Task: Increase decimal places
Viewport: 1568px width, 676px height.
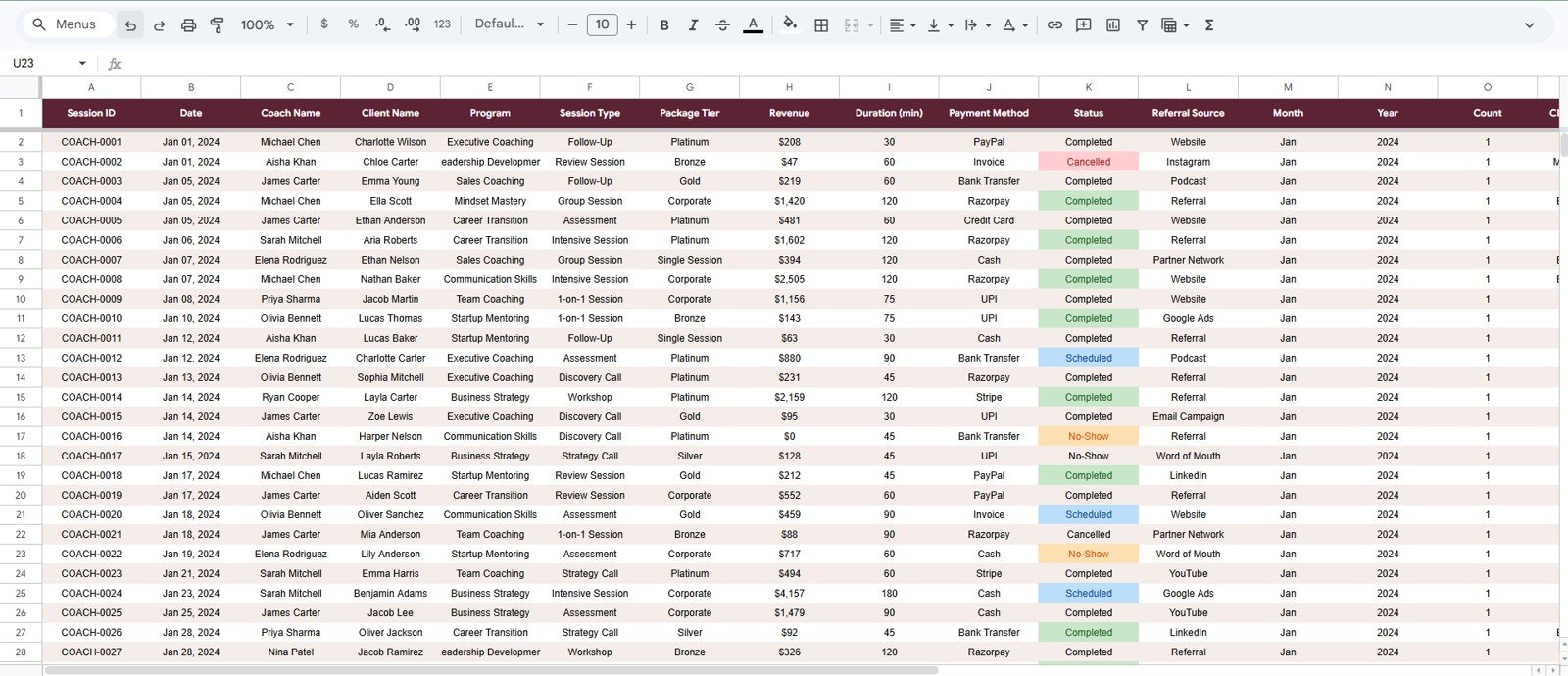Action: pos(412,24)
